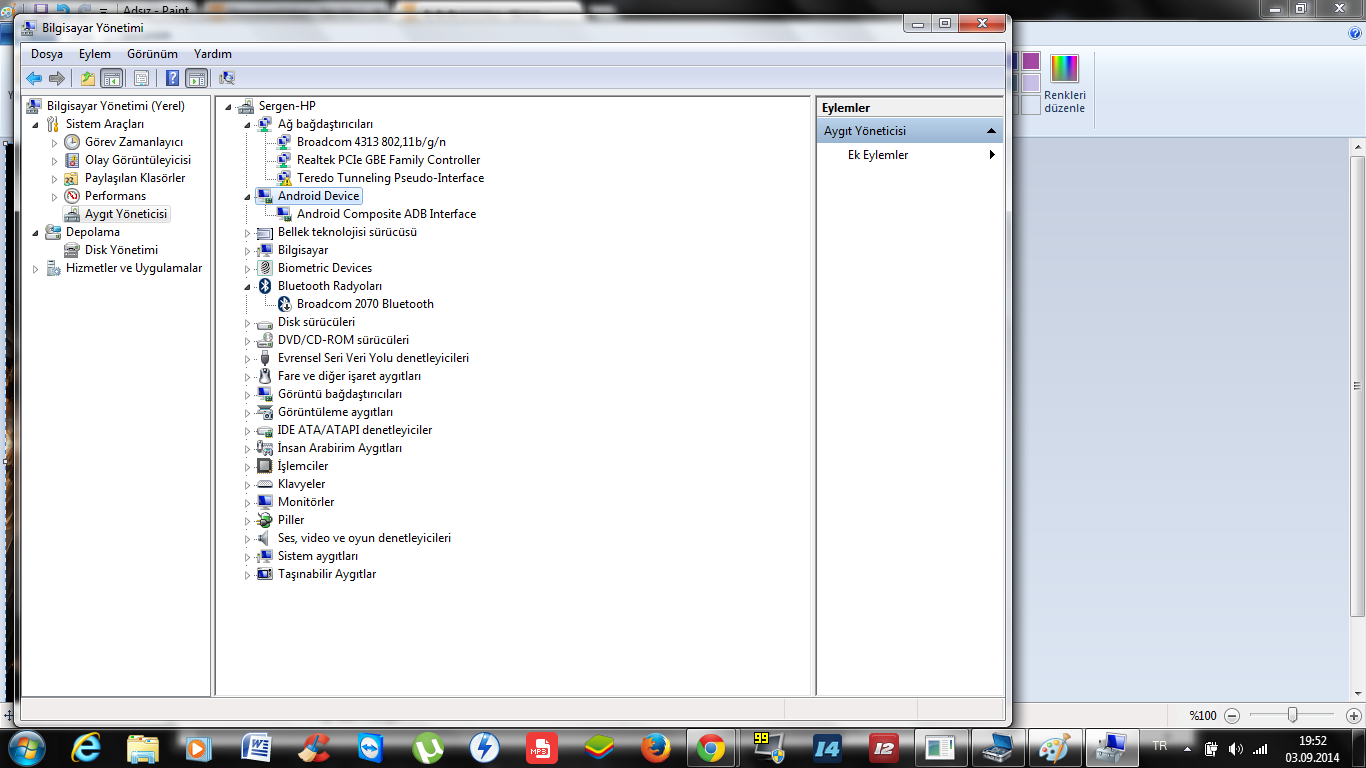Image resolution: width=1366 pixels, height=768 pixels.
Task: Launch Mozilla Firefox from the taskbar
Action: 655,747
